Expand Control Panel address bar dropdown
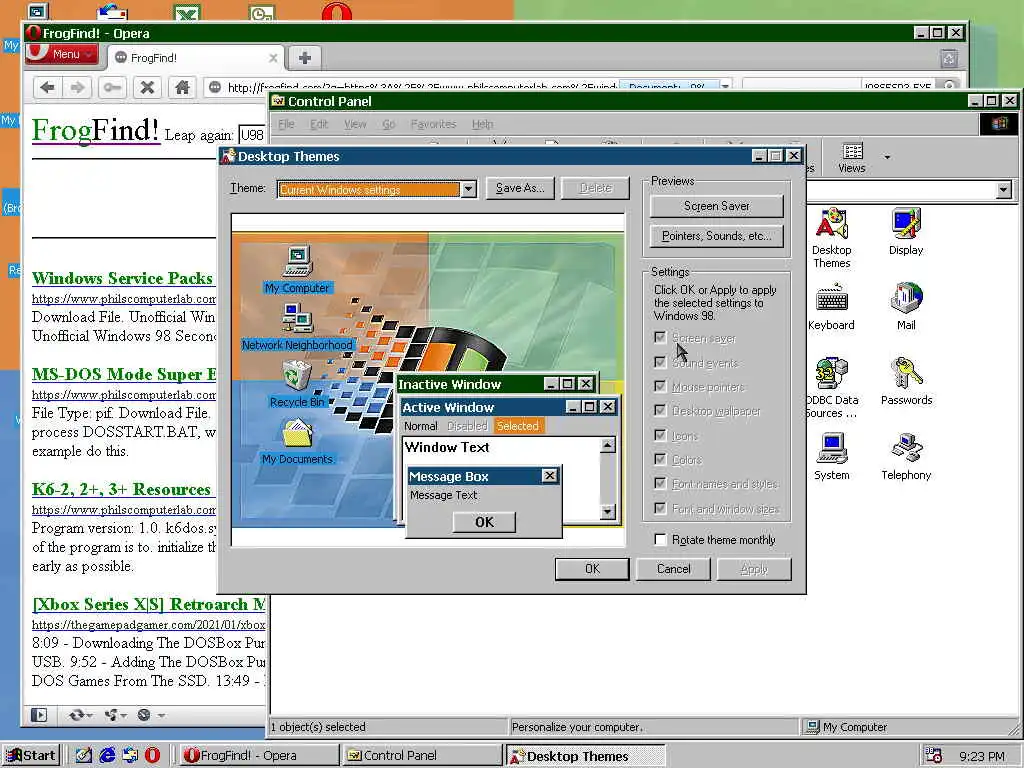1024x768 pixels. tap(1004, 190)
